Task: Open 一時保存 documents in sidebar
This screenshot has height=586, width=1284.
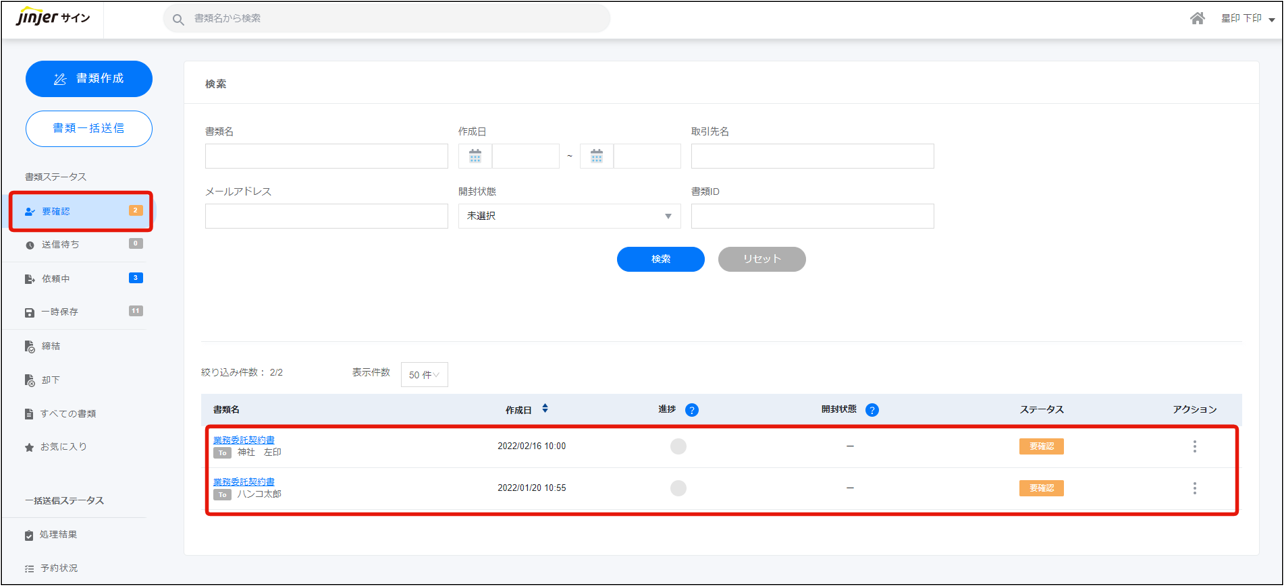Action: [60, 312]
